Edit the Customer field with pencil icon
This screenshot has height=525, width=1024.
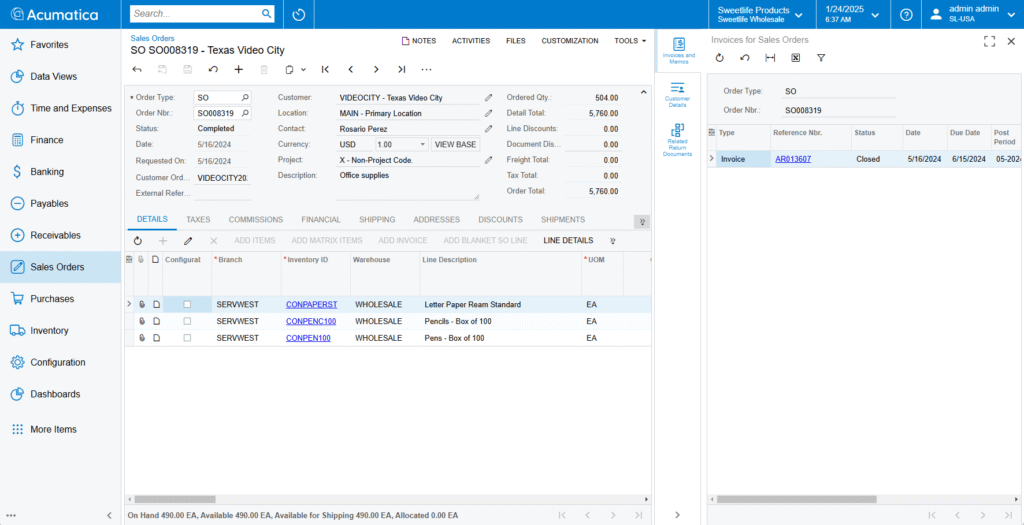pos(489,98)
